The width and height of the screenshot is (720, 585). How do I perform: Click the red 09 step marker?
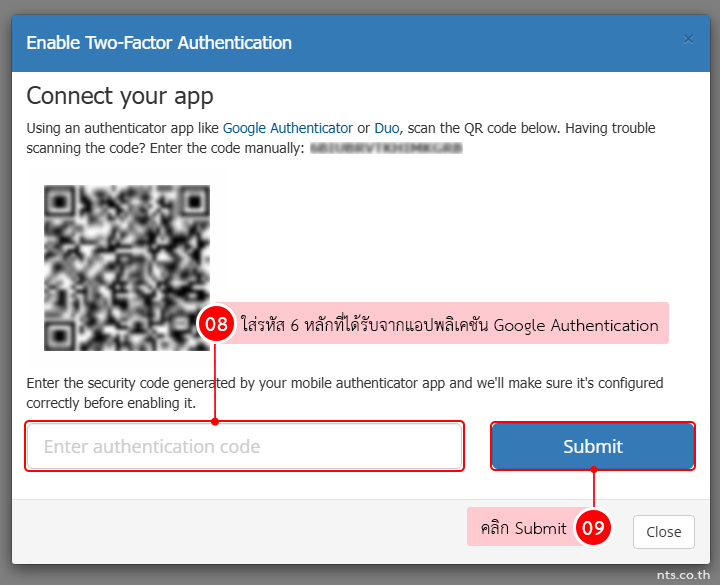click(x=593, y=528)
